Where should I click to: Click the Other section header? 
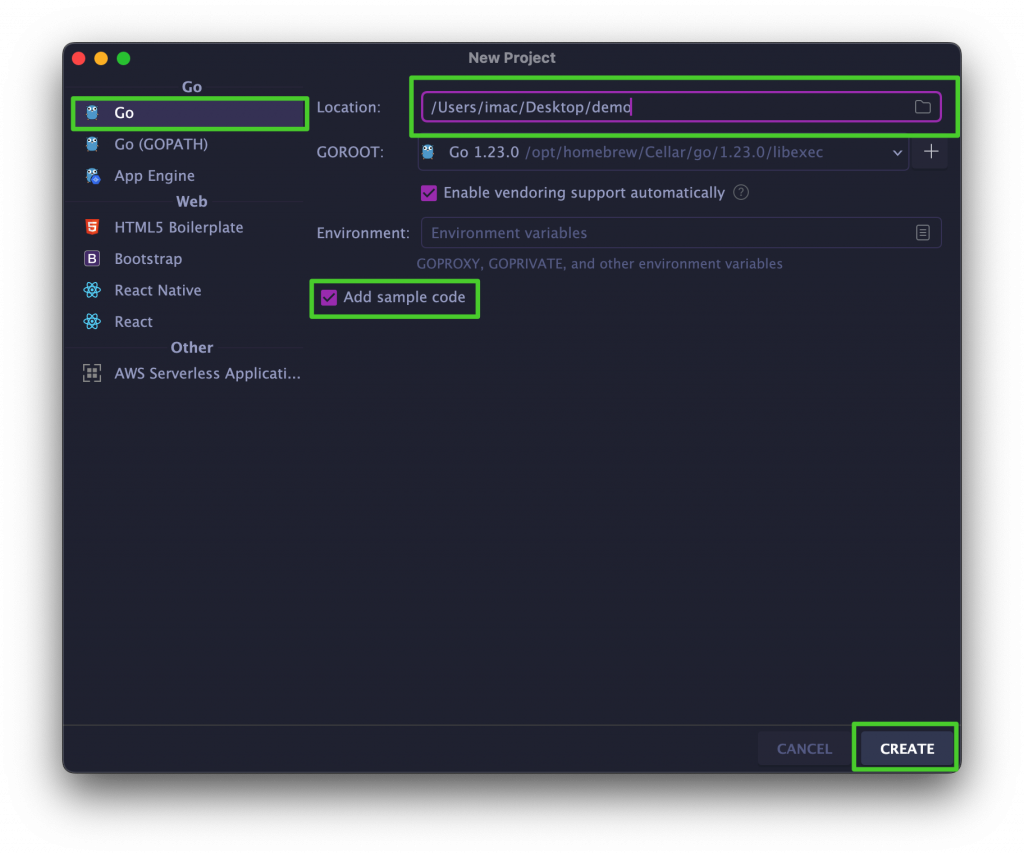(191, 347)
